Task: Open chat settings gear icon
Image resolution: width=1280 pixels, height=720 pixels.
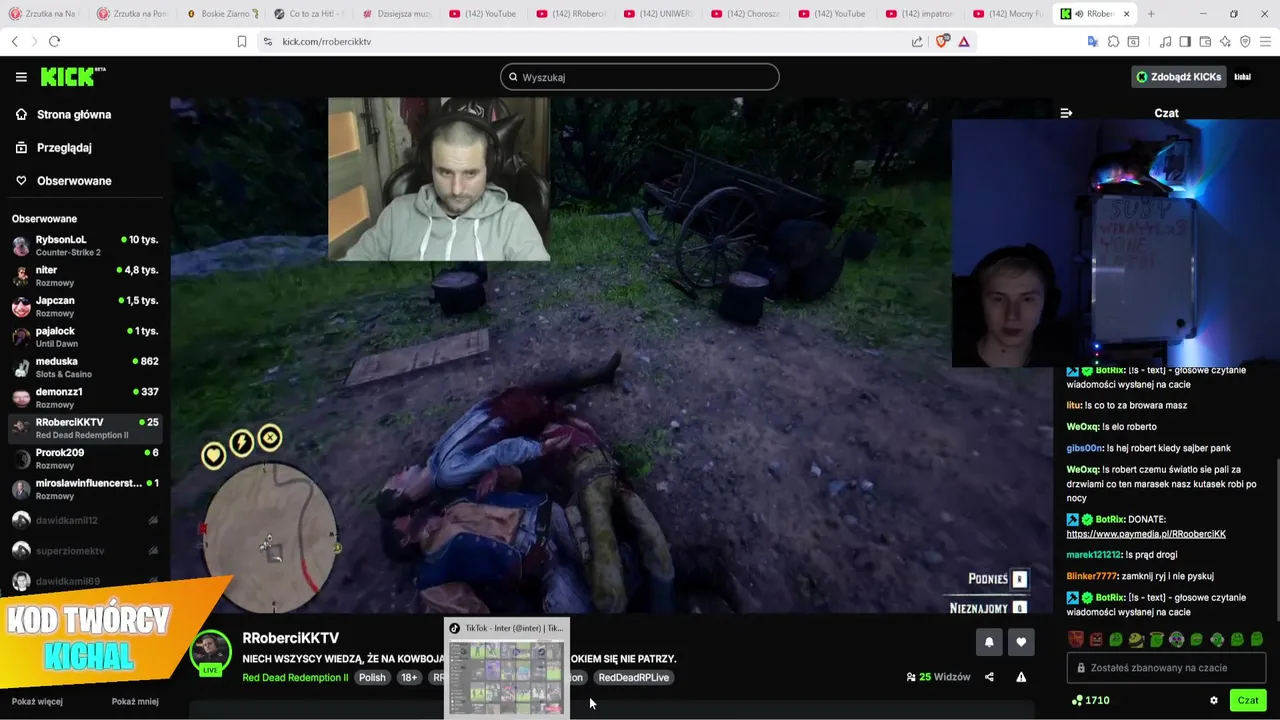Action: point(1214,701)
